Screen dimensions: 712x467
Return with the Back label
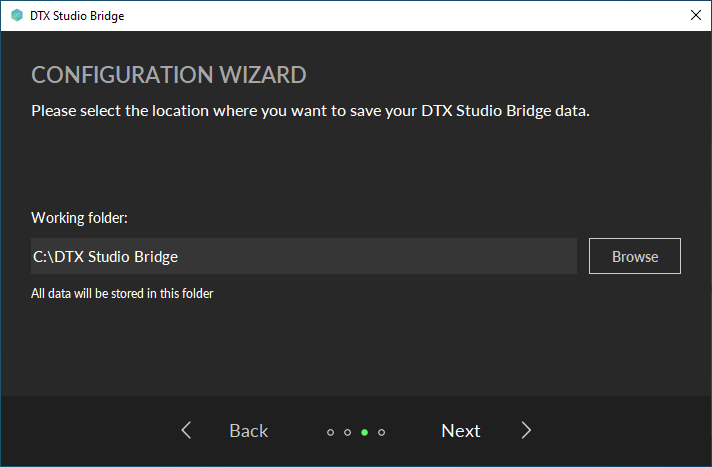(x=248, y=430)
